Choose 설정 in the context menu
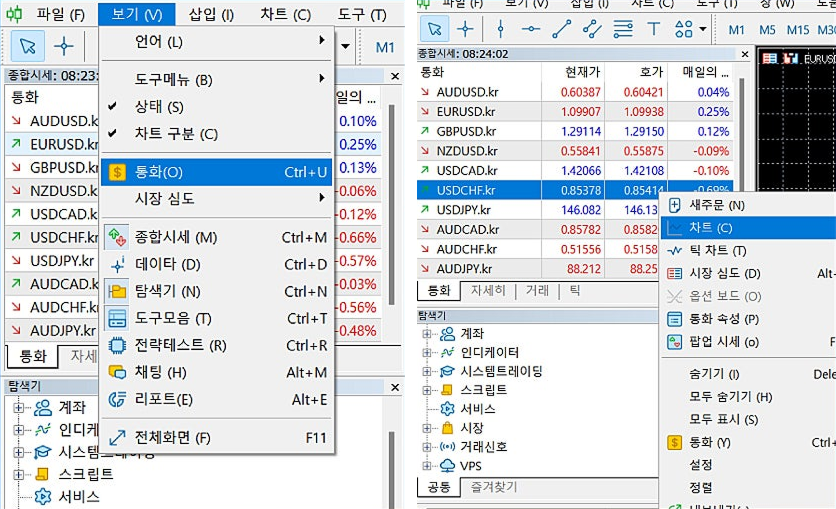 [748, 465]
